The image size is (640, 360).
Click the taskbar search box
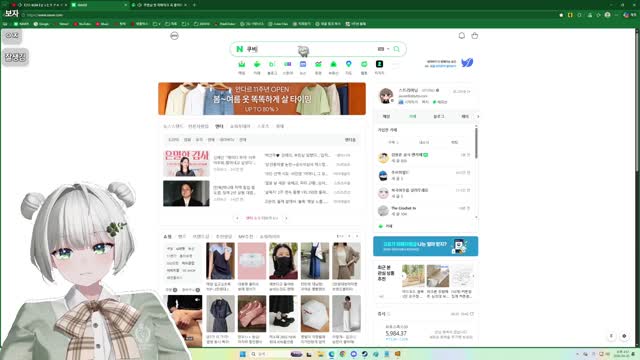coord(276,354)
